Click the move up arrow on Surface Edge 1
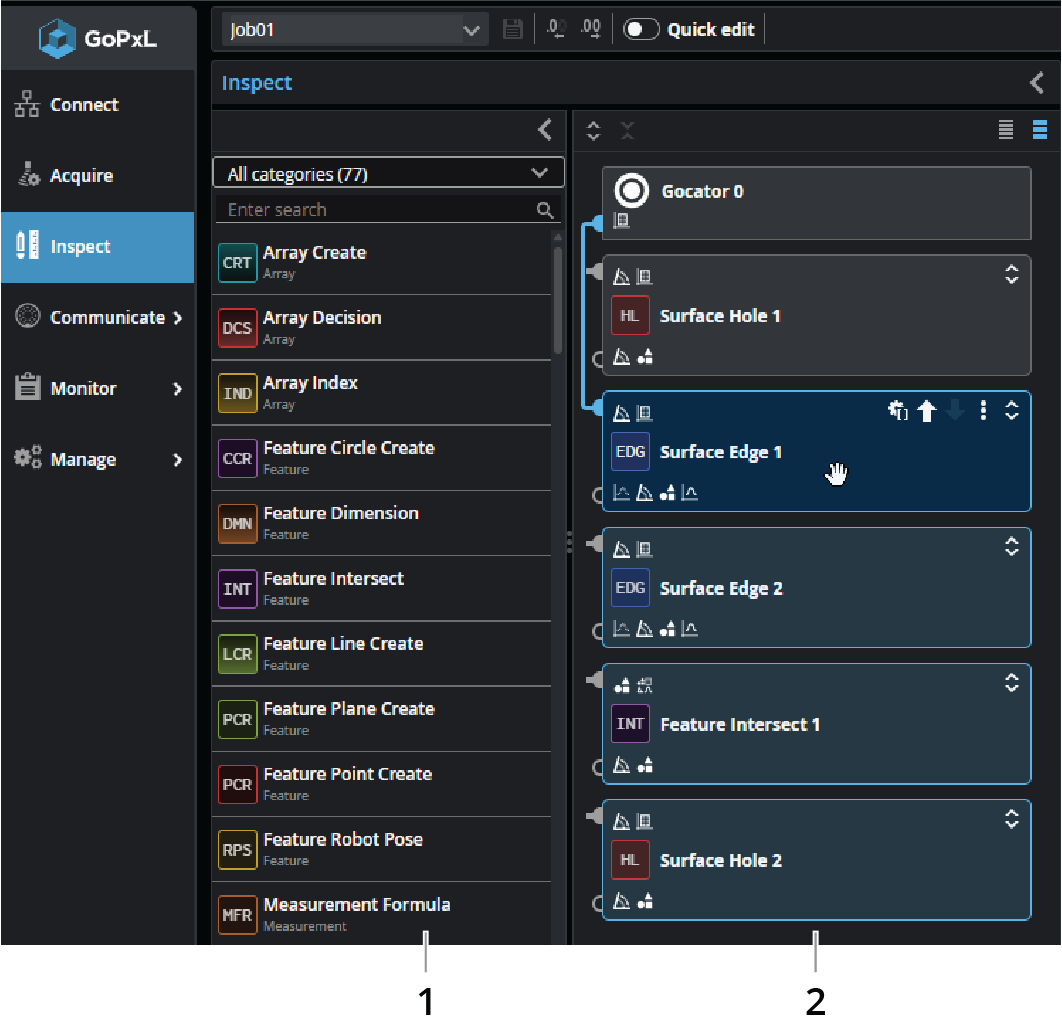This screenshot has width=1062, height=1026. [926, 411]
